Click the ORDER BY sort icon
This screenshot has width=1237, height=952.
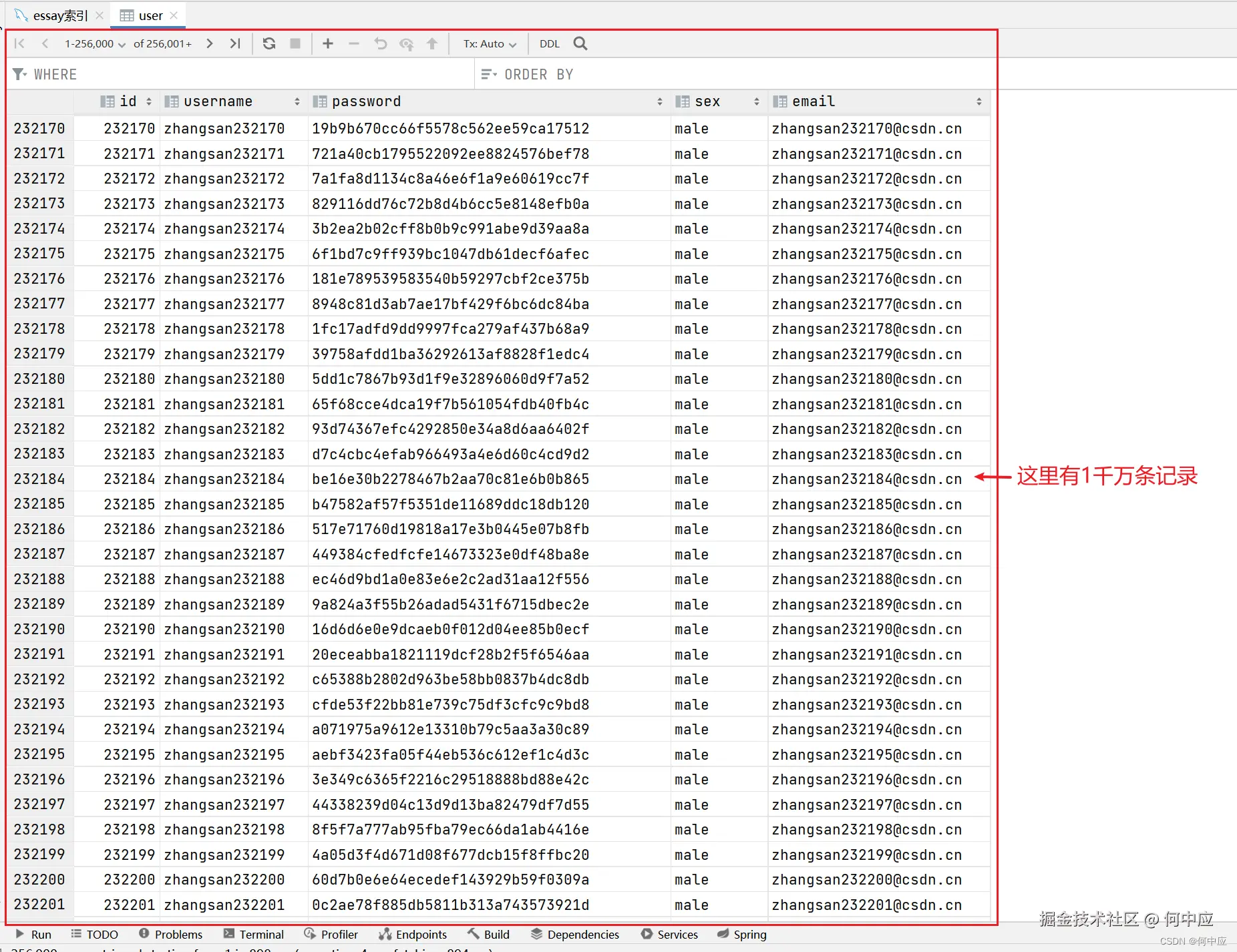[x=490, y=74]
